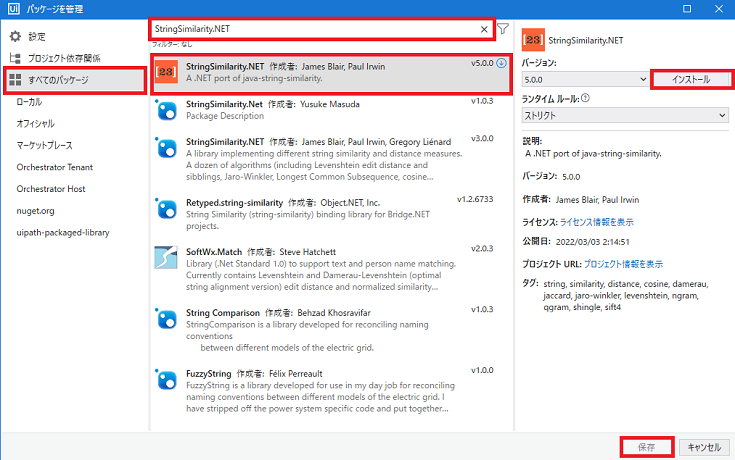The image size is (735, 460).
Task: Click icon of StringSimilarity.NET v3.0.0
Action: [166, 148]
